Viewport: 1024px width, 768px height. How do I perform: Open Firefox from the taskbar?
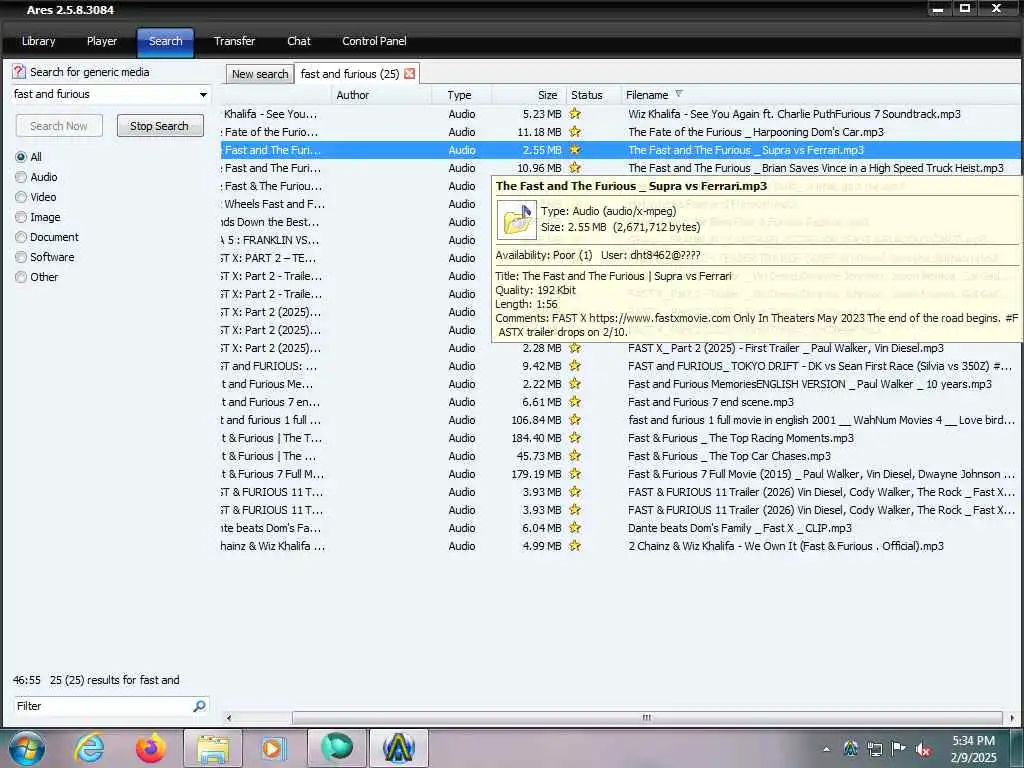150,748
